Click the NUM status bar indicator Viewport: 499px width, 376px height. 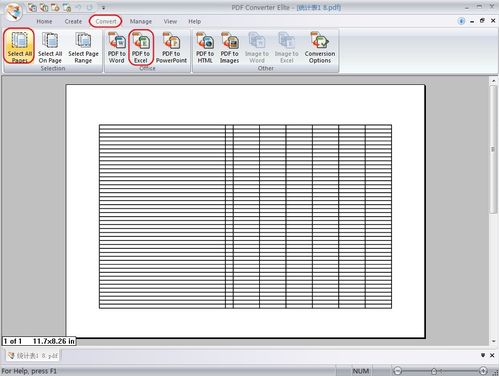tap(361, 371)
